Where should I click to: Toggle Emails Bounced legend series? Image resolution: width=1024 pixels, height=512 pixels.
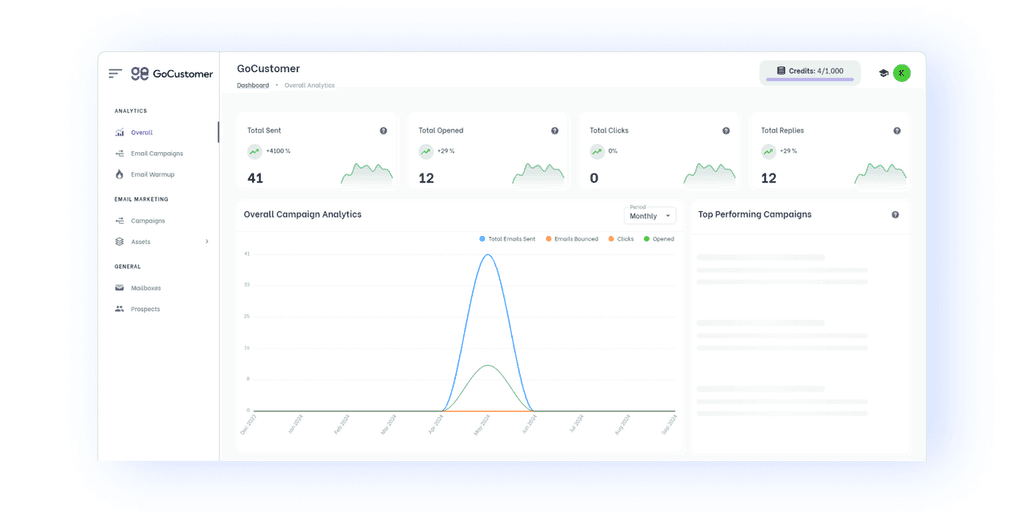click(571, 239)
